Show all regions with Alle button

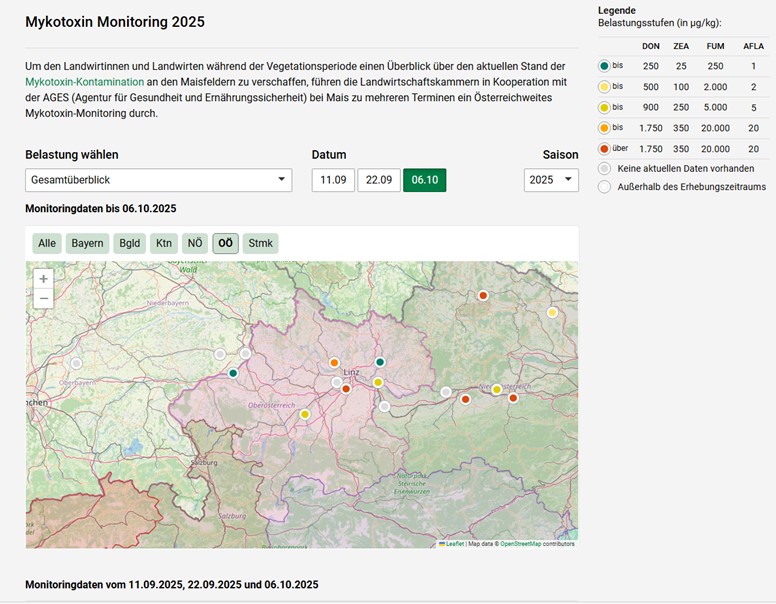[x=47, y=243]
